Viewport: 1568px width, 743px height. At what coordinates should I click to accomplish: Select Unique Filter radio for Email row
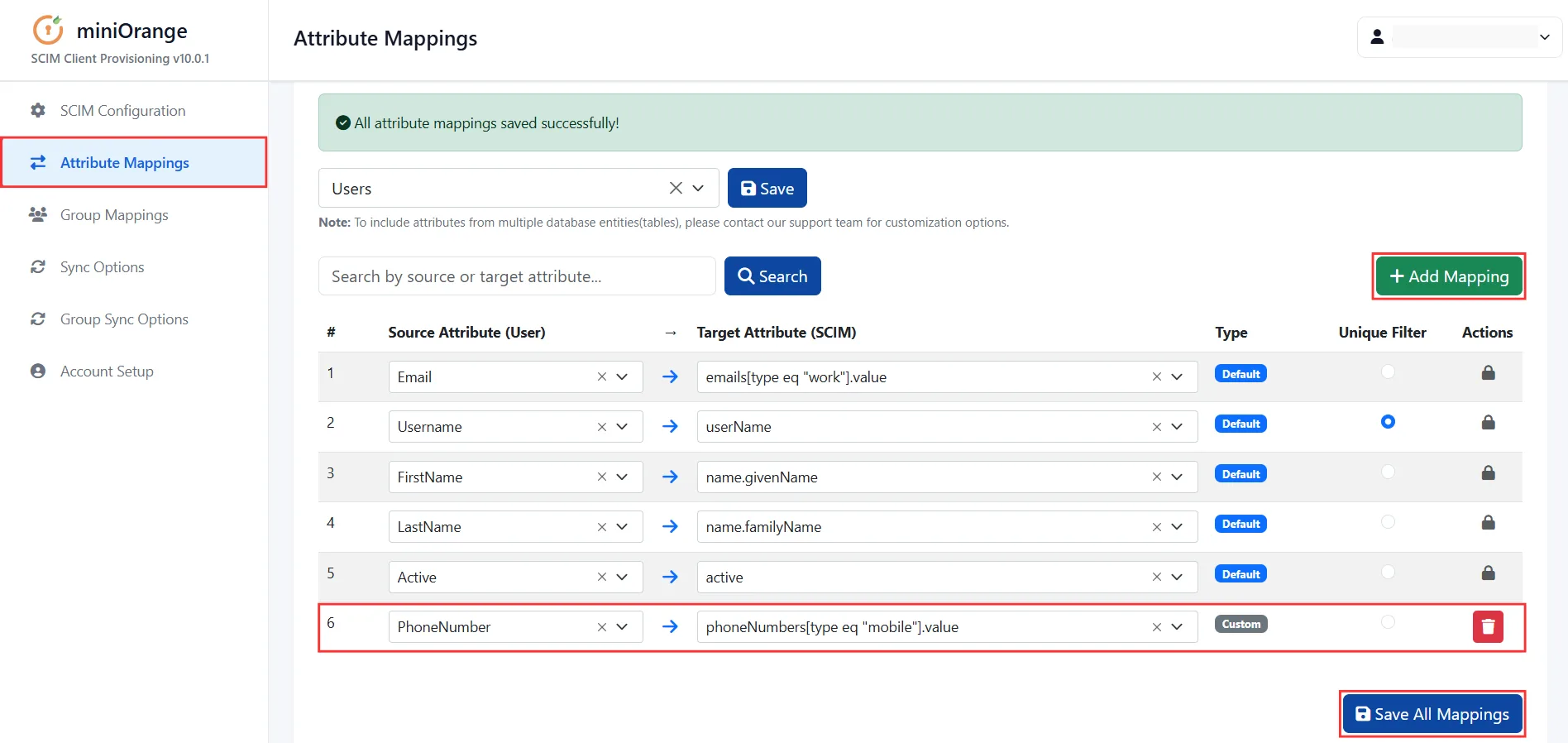click(x=1388, y=371)
